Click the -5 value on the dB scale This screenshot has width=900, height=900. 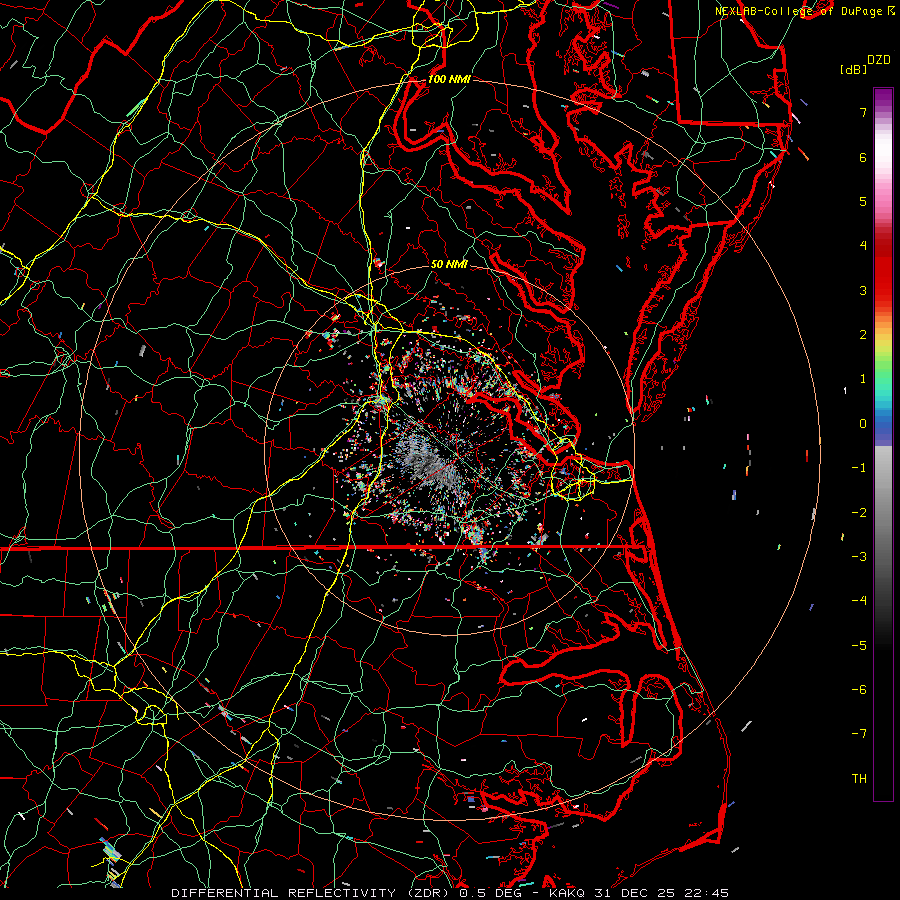point(859,646)
